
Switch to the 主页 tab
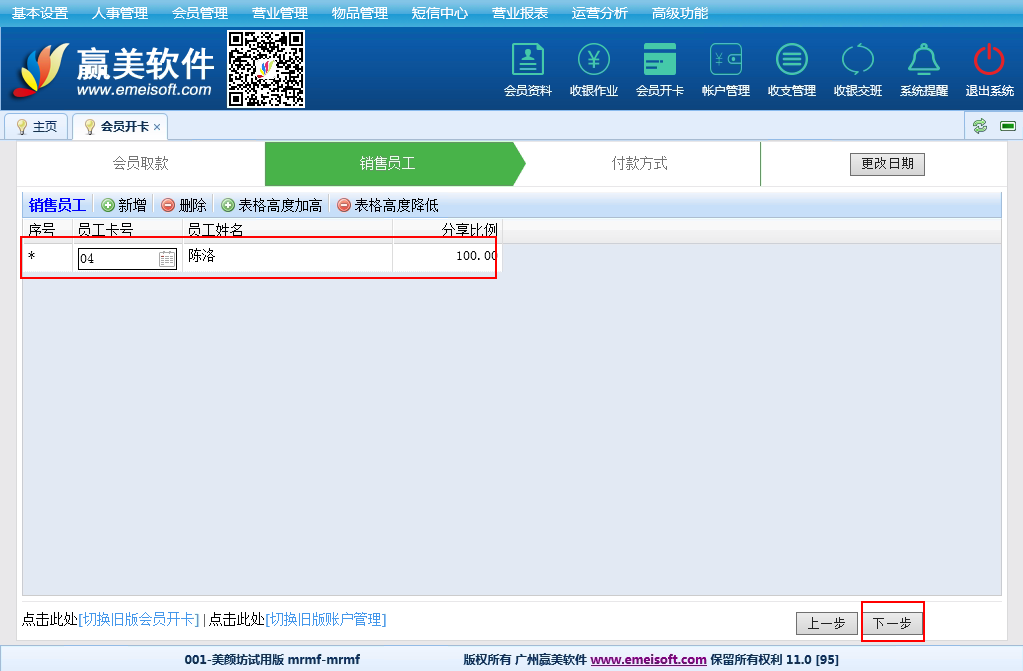[x=36, y=127]
